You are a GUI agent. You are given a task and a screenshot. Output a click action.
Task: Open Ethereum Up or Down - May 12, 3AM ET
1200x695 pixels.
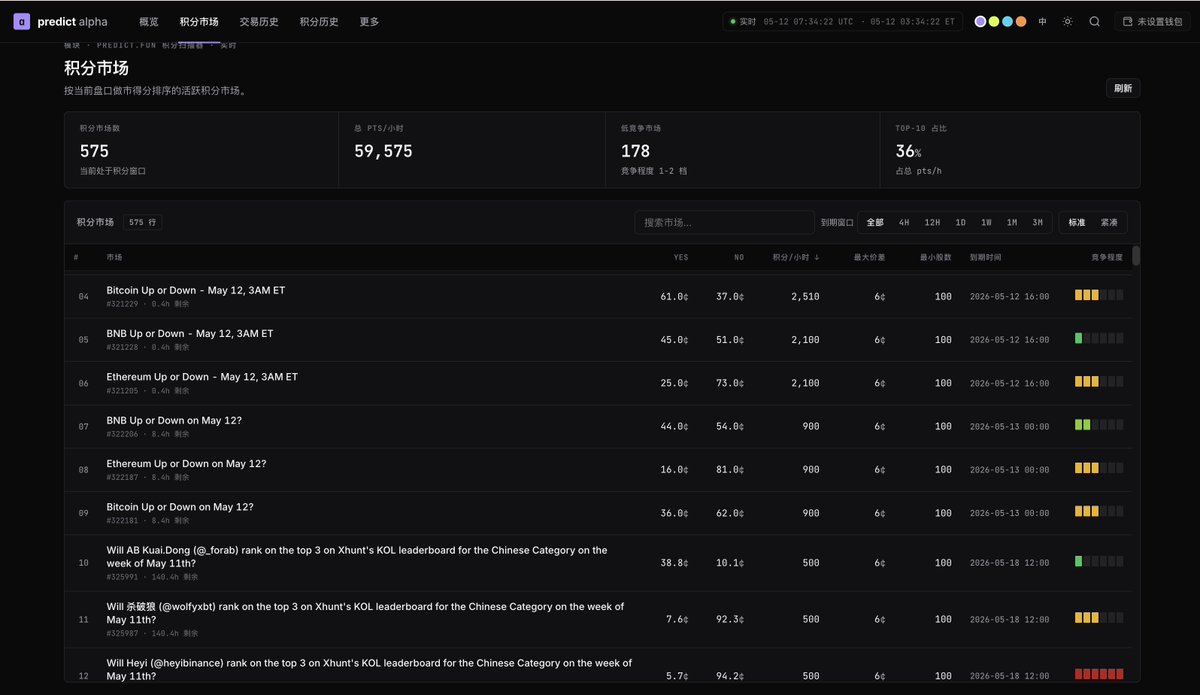[x=202, y=377]
